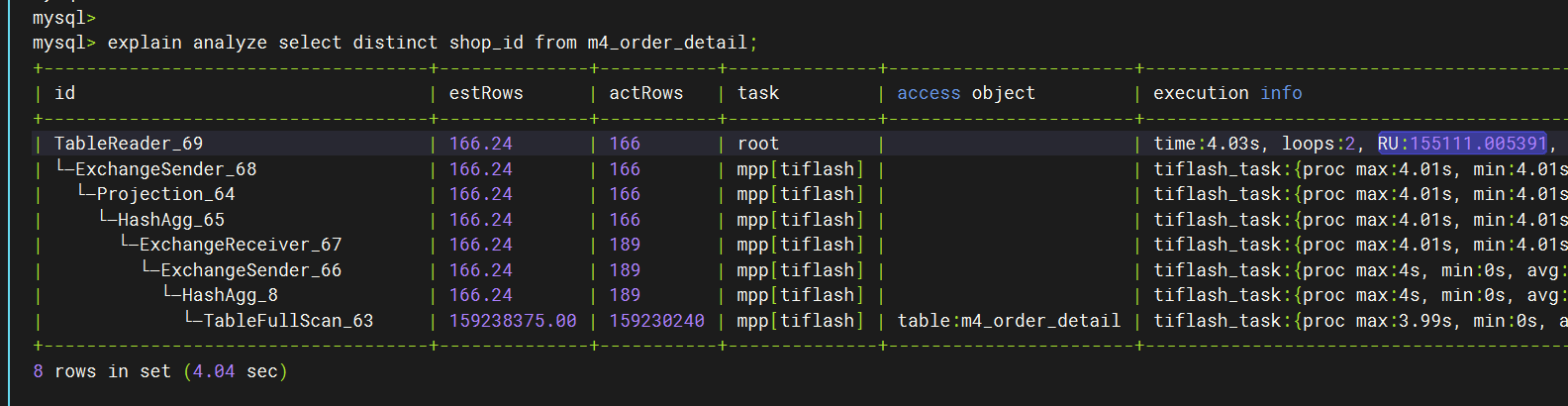Click the actRows value 159230240
1568x406 pixels.
tap(656, 321)
